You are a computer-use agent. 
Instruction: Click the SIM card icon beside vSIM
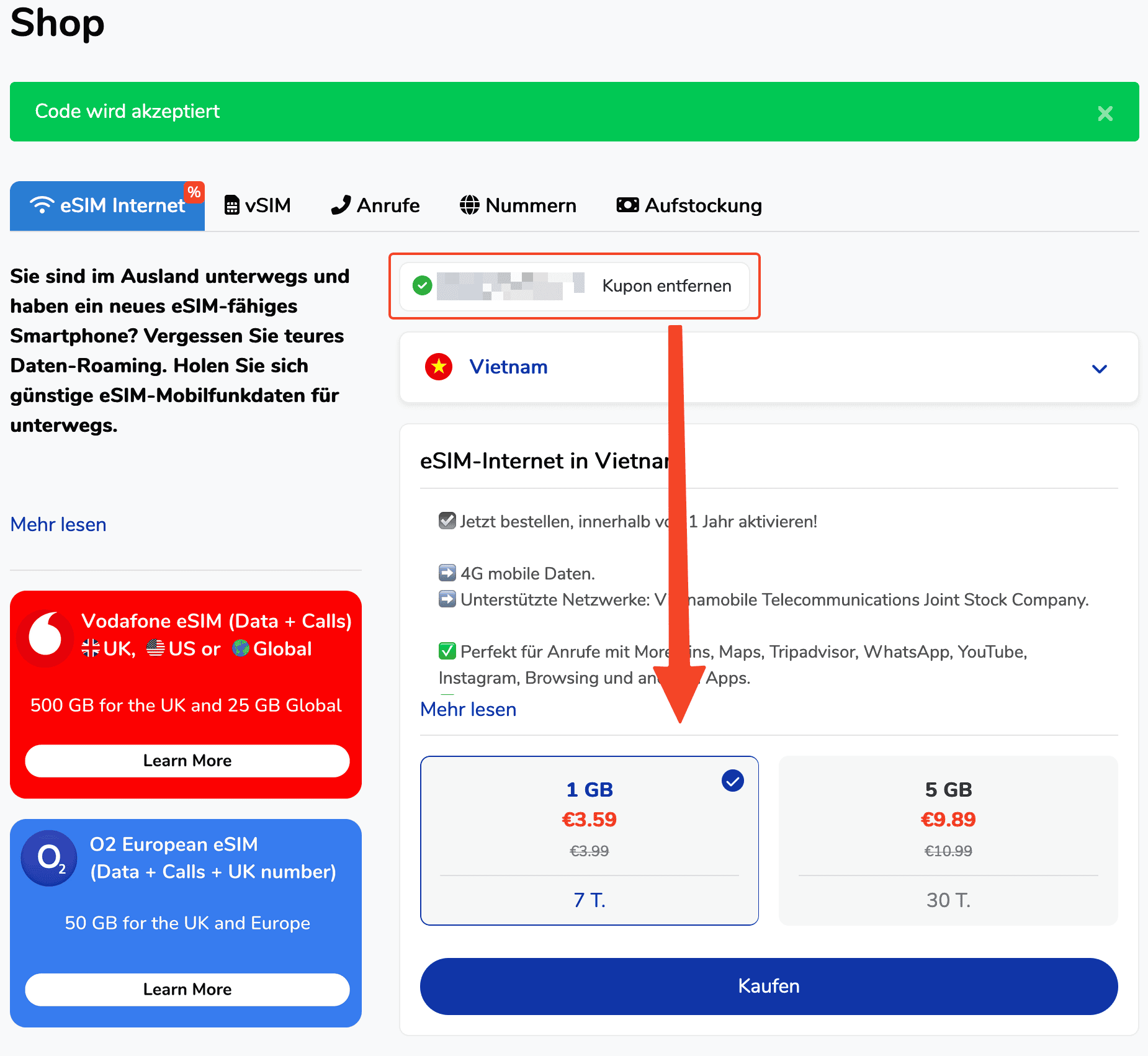[x=231, y=205]
